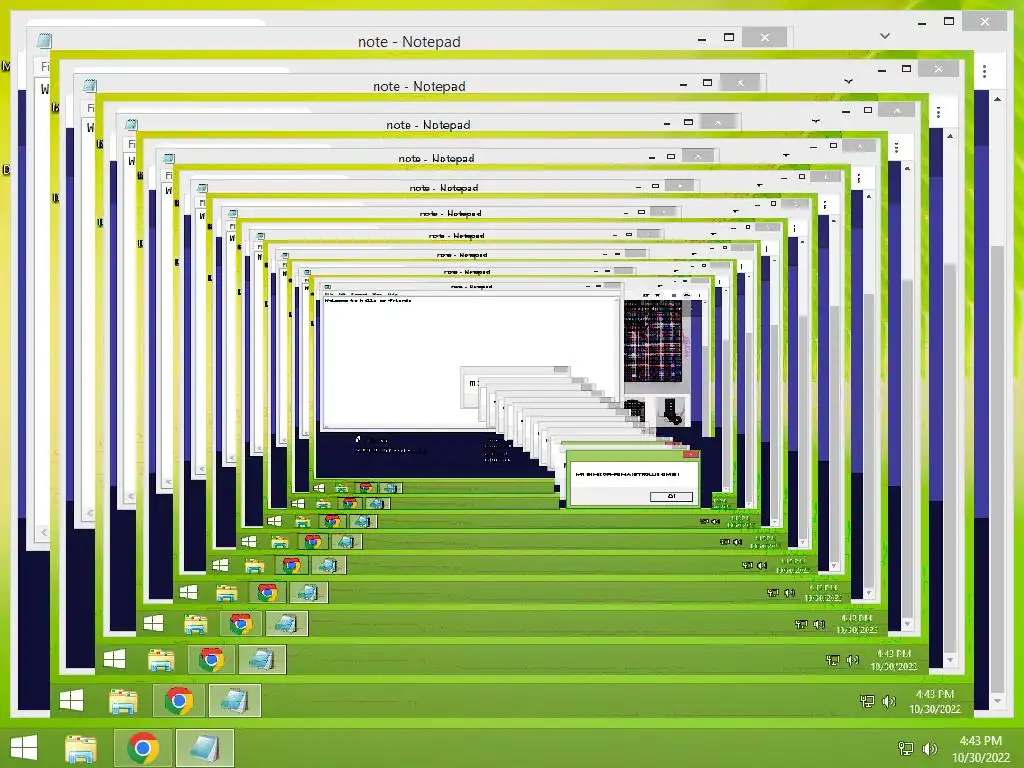Close the small message dialog with red X
1024x768 pixels.
pos(691,454)
